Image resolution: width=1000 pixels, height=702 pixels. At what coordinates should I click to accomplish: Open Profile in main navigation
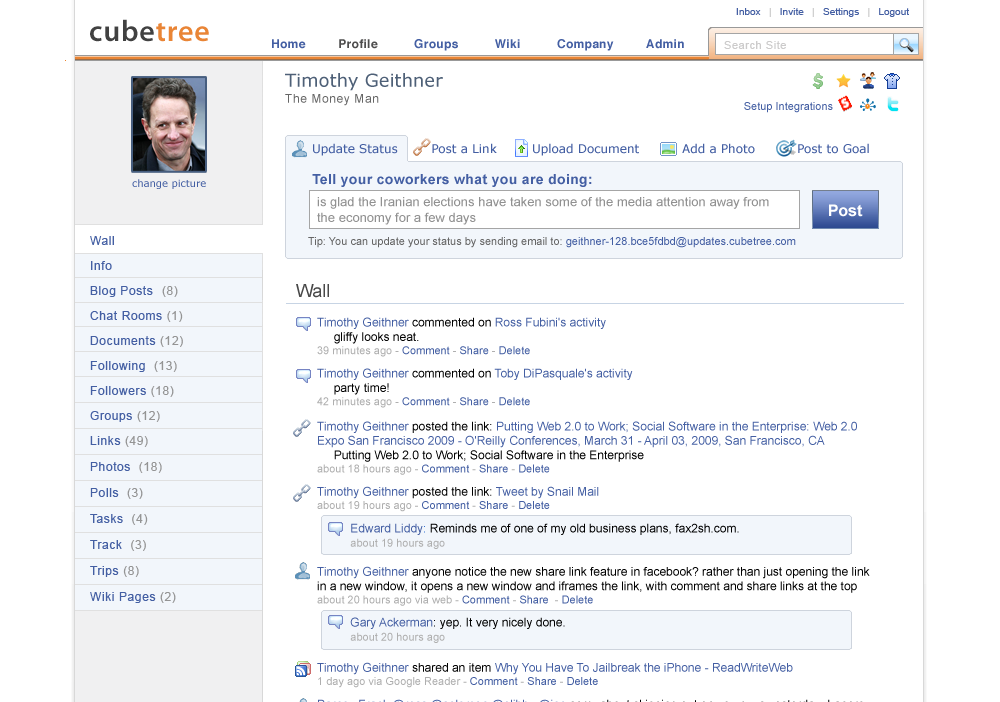358,44
